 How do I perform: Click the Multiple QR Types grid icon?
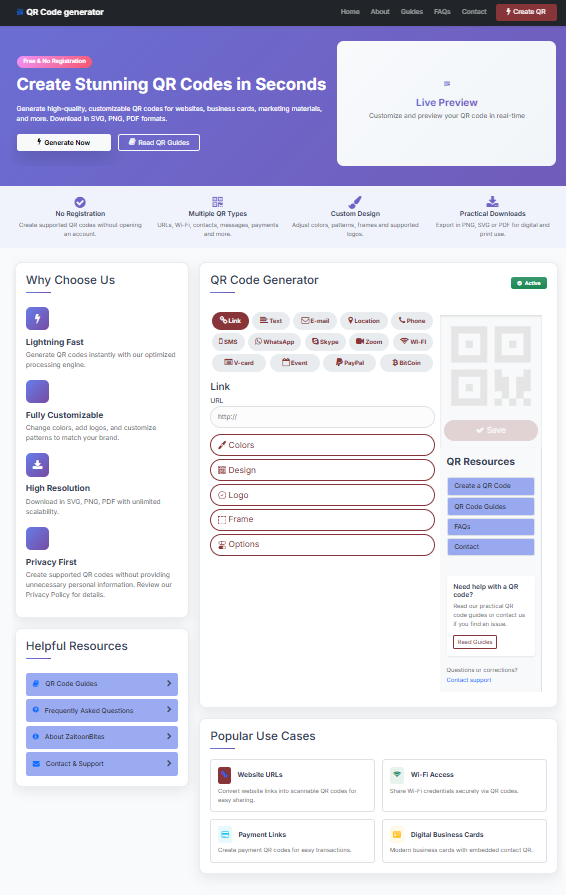click(x=217, y=202)
